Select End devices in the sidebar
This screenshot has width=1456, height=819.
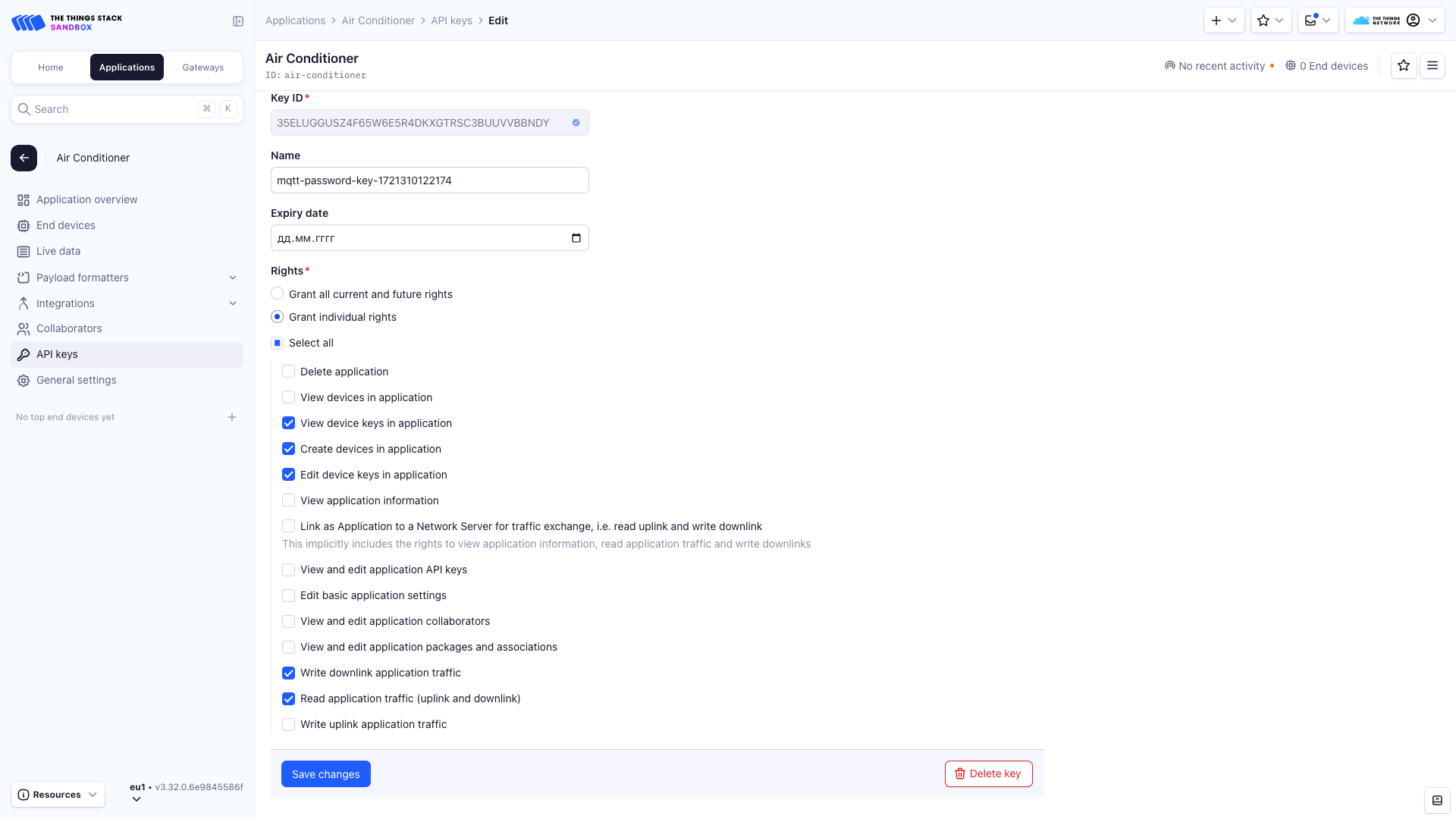point(65,225)
